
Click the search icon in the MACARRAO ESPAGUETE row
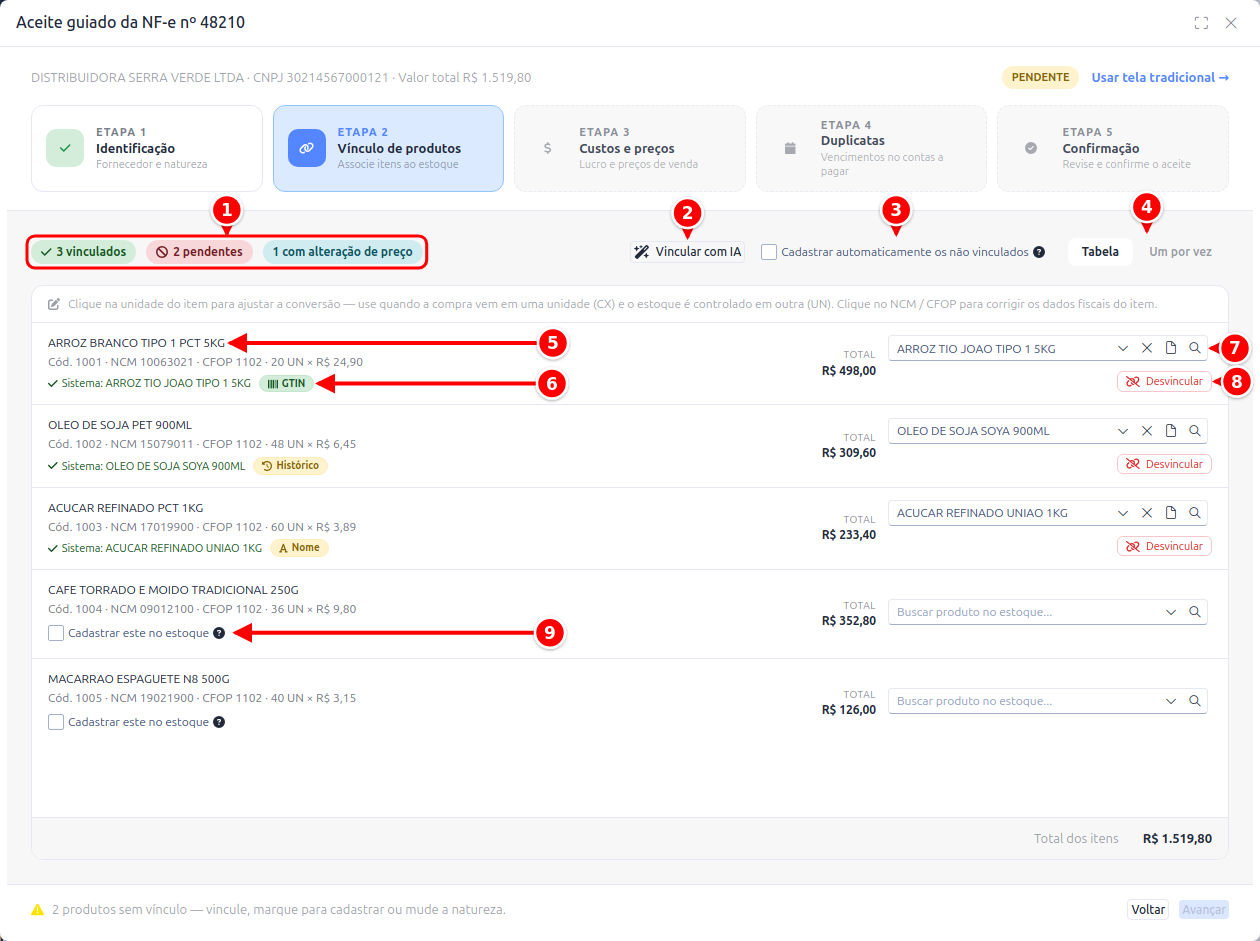tap(1194, 701)
